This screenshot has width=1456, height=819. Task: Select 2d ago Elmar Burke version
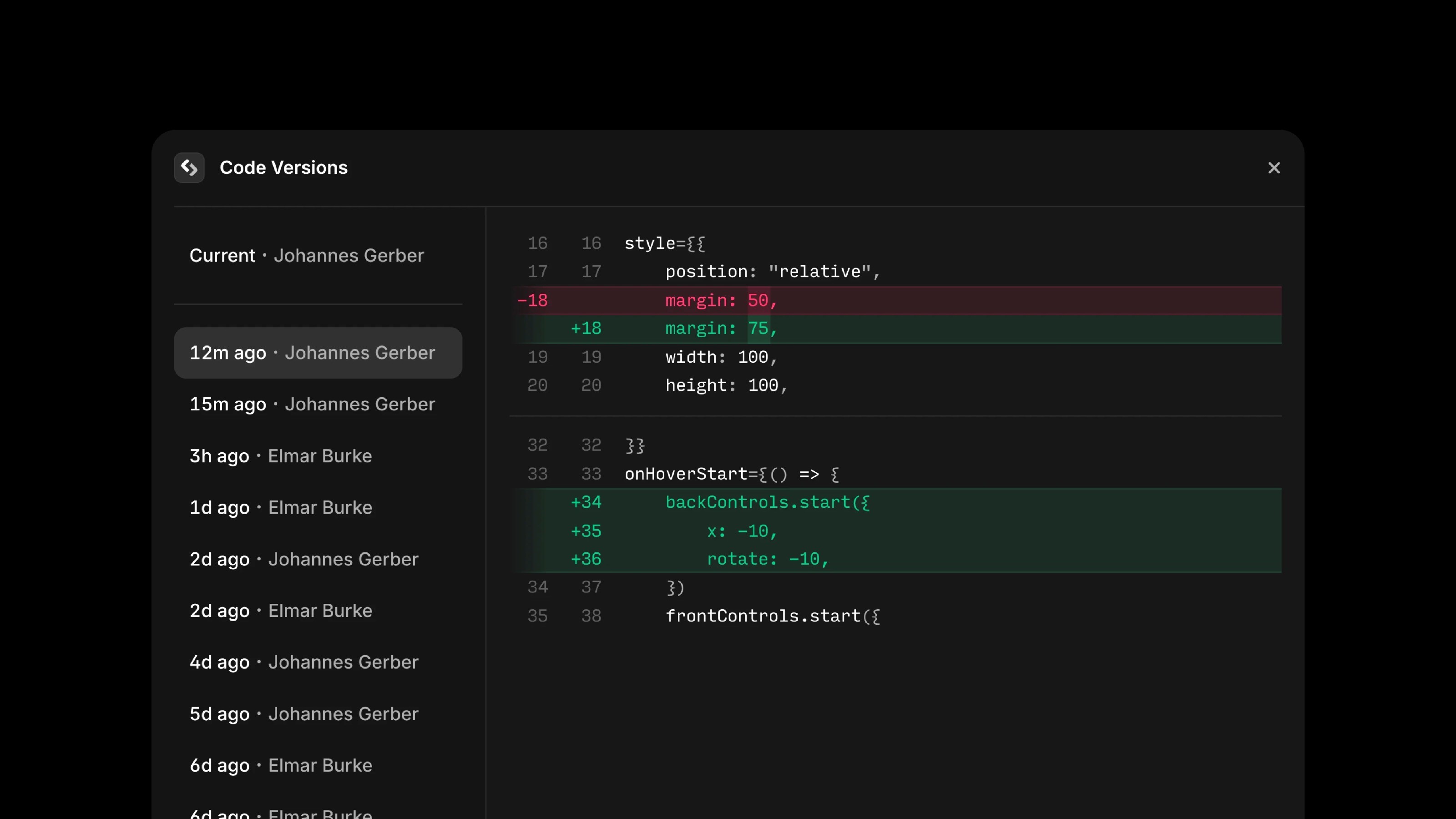coord(318,611)
